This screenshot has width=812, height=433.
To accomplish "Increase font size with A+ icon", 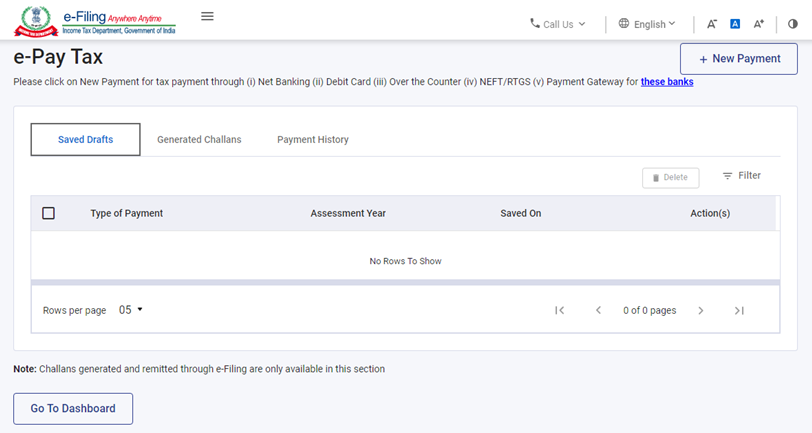I will 759,24.
